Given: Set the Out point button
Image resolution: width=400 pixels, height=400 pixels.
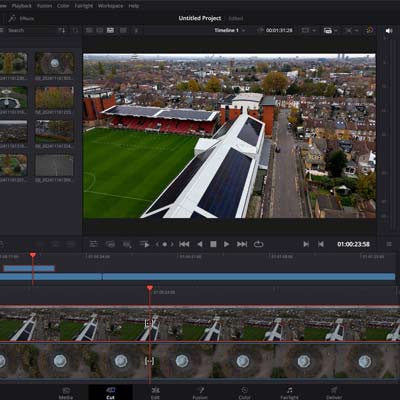Looking at the screenshot, I should pyautogui.click(x=321, y=244).
